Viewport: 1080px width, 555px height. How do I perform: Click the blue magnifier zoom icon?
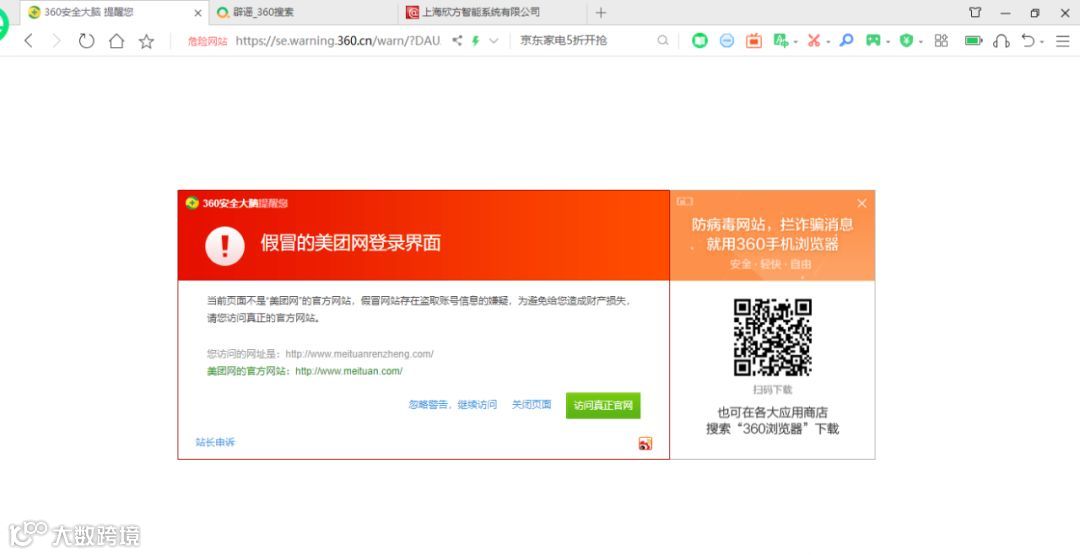[847, 41]
